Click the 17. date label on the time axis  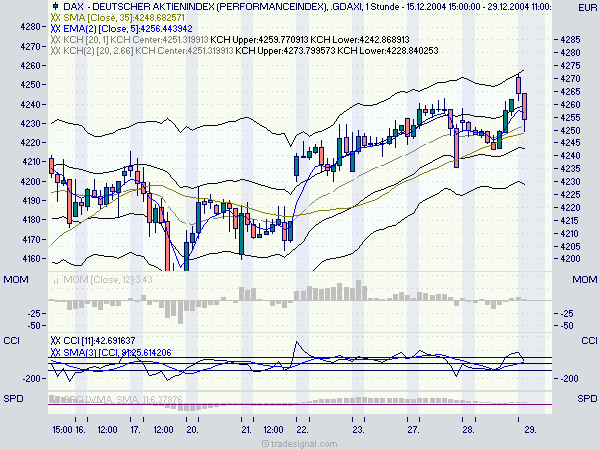[x=135, y=430]
